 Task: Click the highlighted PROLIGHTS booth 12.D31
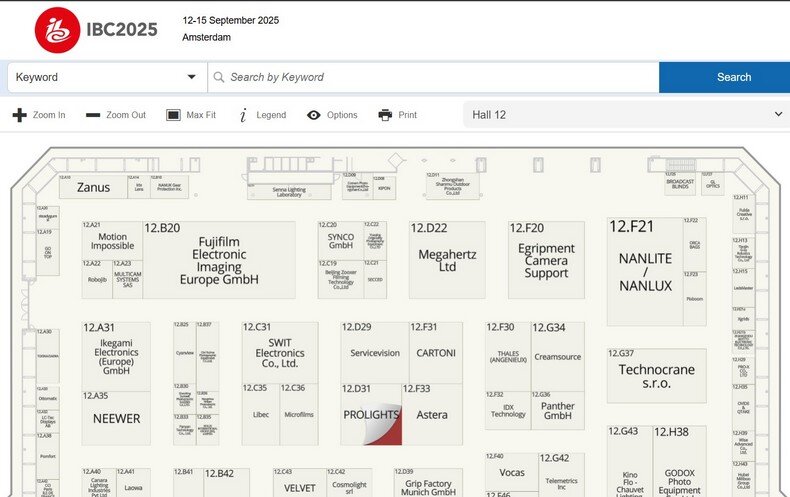(371, 415)
